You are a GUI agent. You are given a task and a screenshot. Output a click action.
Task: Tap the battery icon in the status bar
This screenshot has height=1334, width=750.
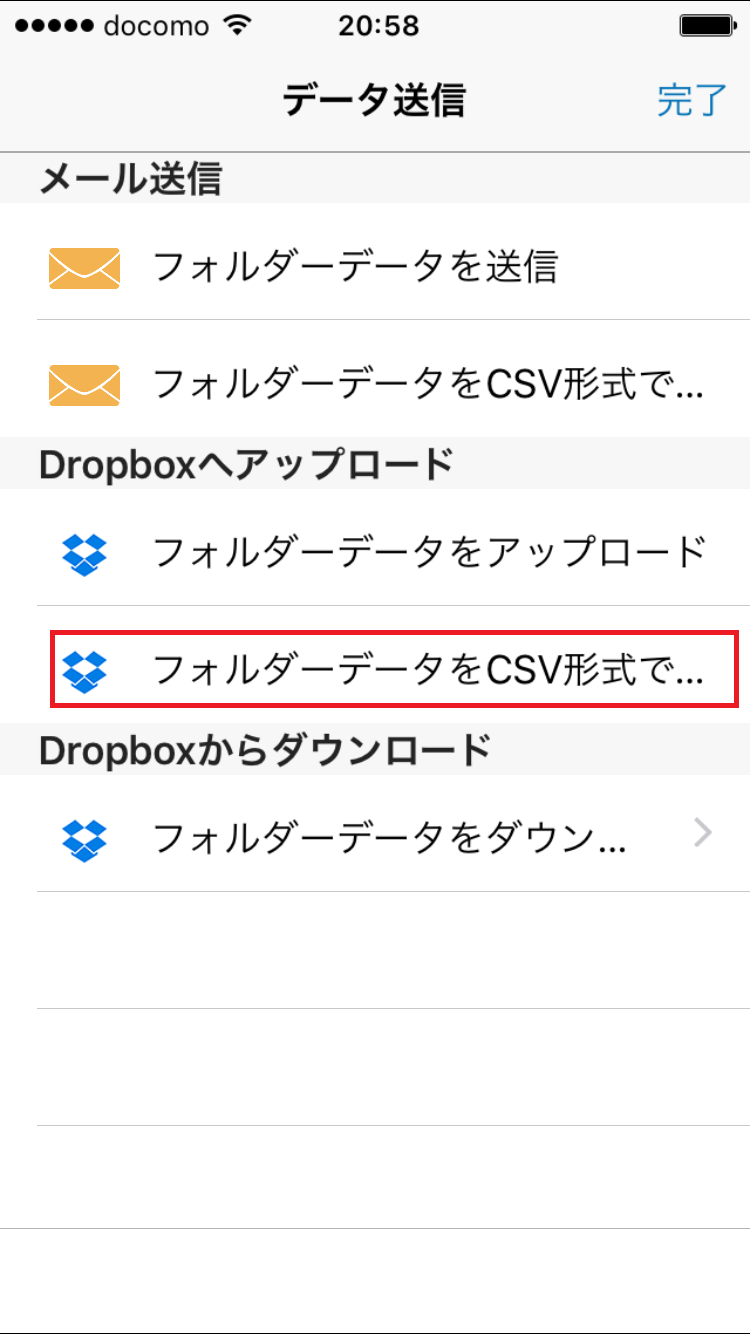tap(706, 25)
